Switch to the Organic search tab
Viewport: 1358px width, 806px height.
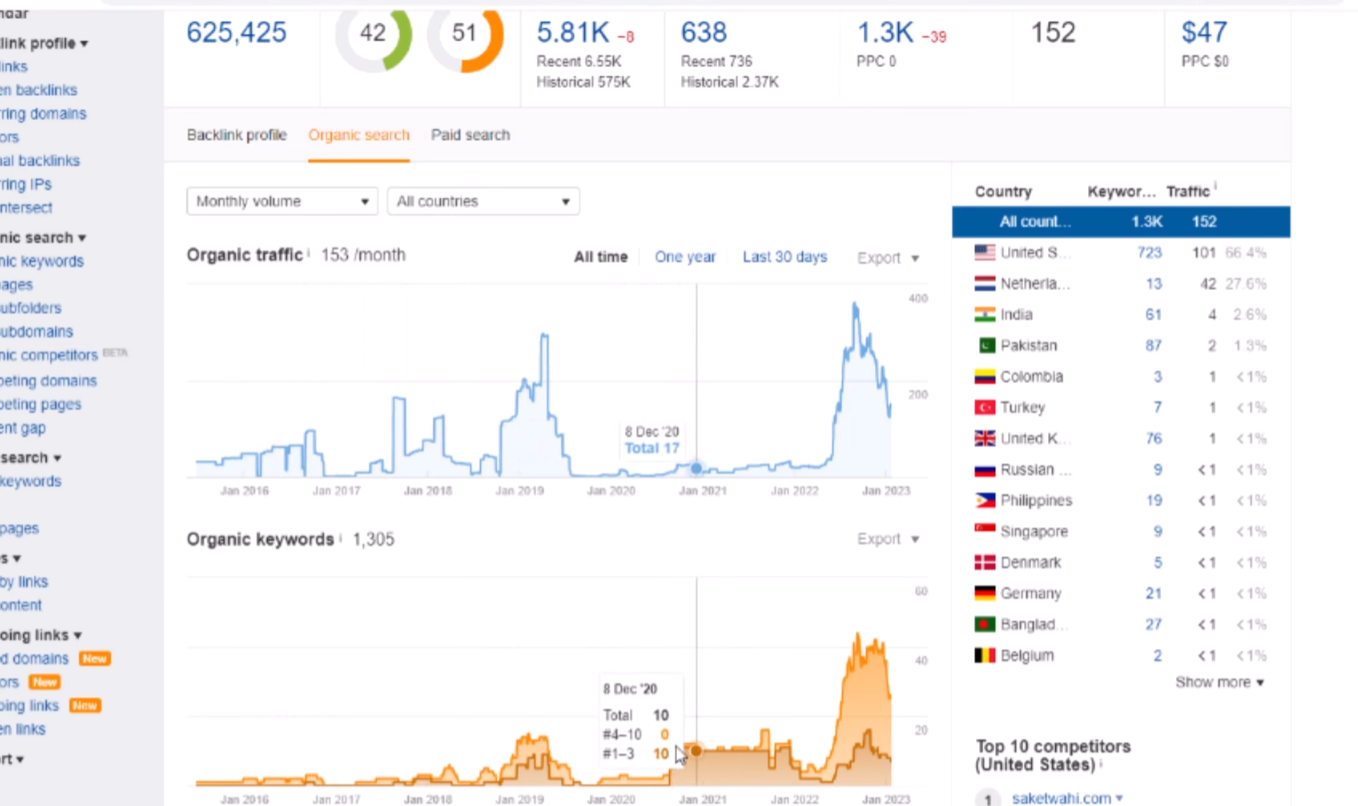[x=359, y=135]
